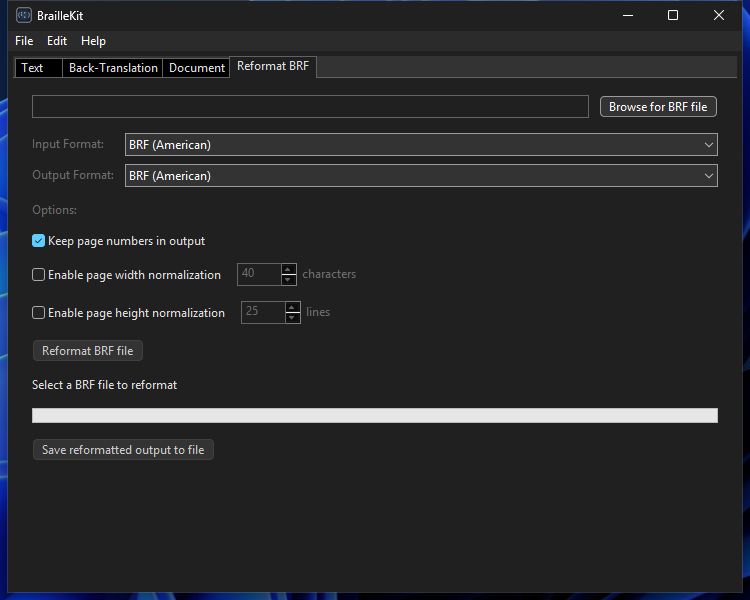Click the 'Select a BRF file to reformat' status text
Image resolution: width=750 pixels, height=600 pixels.
[104, 385]
